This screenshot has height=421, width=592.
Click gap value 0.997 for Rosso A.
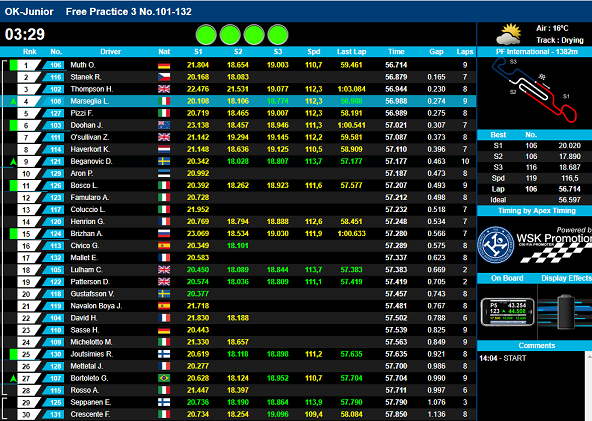tap(436, 390)
